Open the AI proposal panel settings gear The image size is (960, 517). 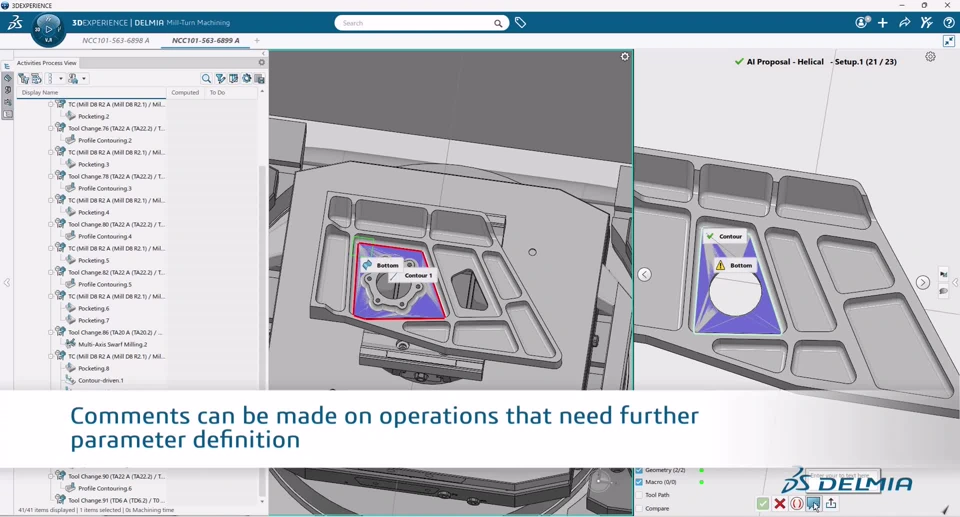(930, 56)
